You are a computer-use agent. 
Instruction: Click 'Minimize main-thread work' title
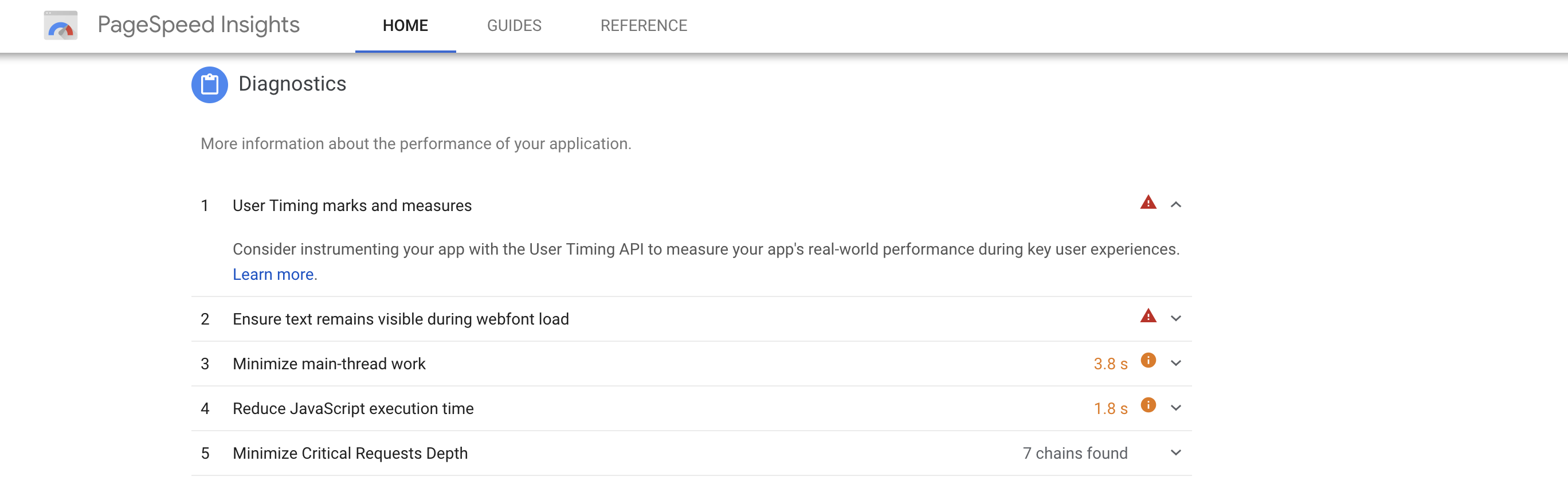click(329, 364)
